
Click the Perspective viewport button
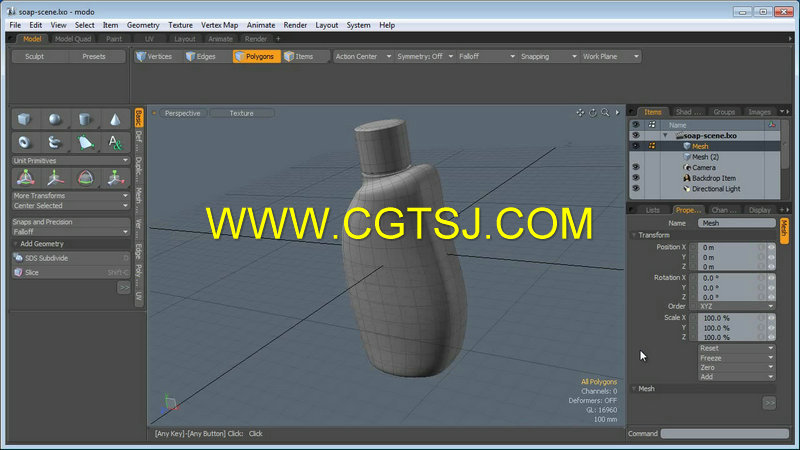point(182,113)
